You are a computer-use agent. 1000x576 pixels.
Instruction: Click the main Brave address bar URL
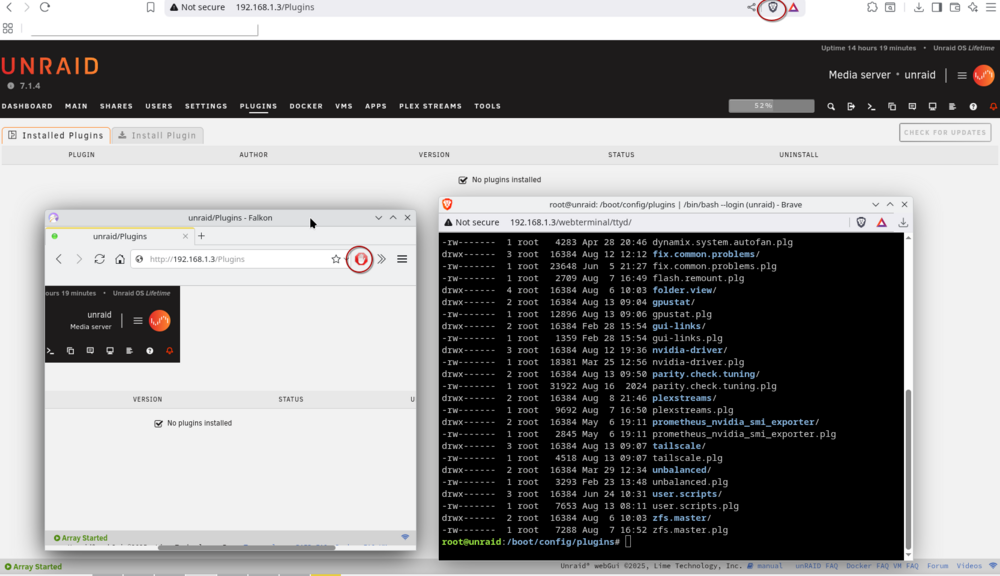tap(275, 8)
